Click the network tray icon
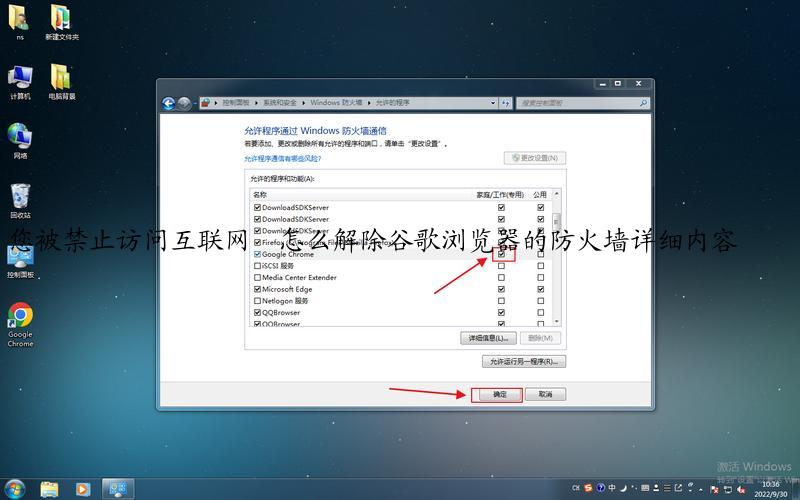This screenshot has width=800, height=500. click(728, 489)
